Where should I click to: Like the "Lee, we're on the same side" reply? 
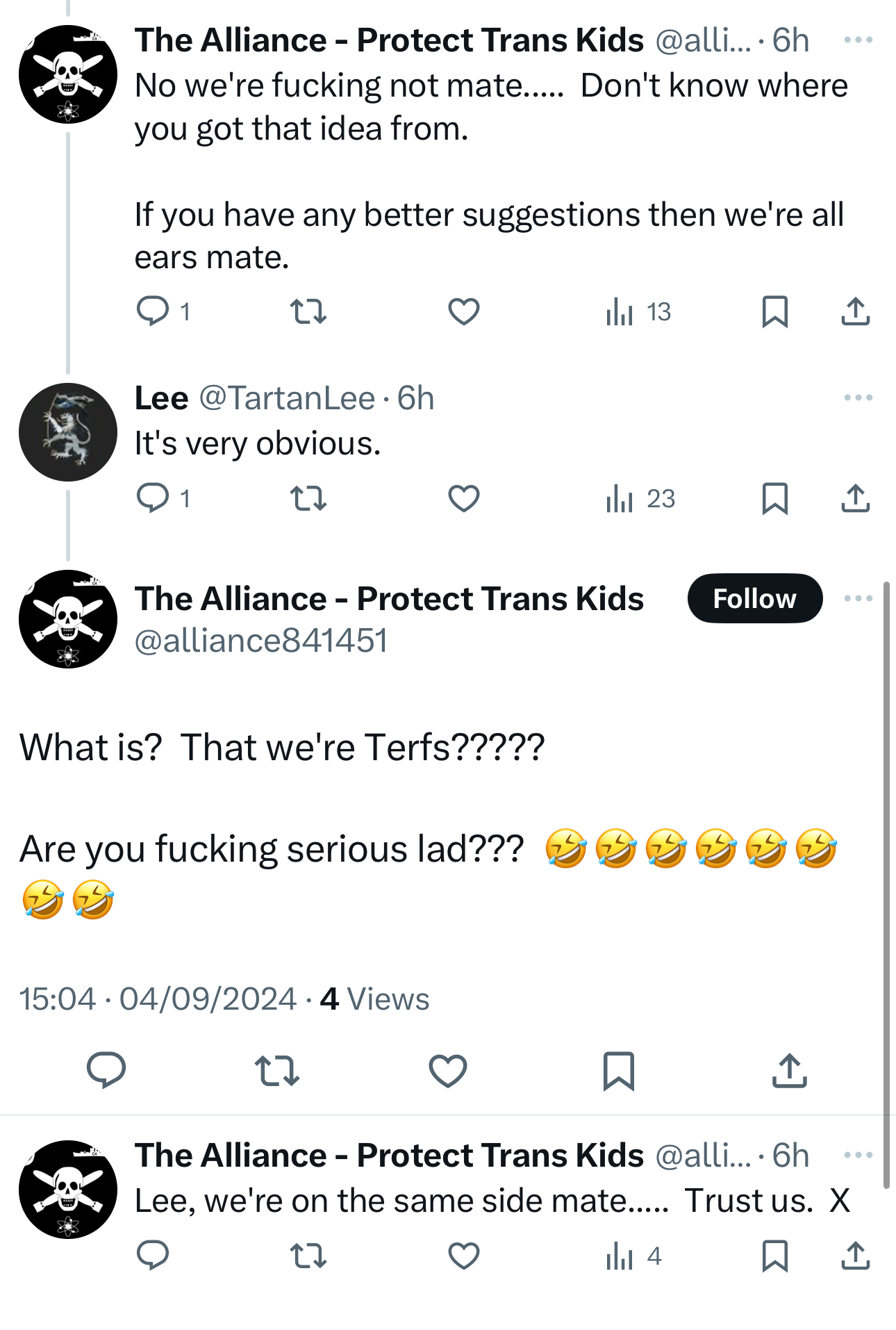[463, 1256]
